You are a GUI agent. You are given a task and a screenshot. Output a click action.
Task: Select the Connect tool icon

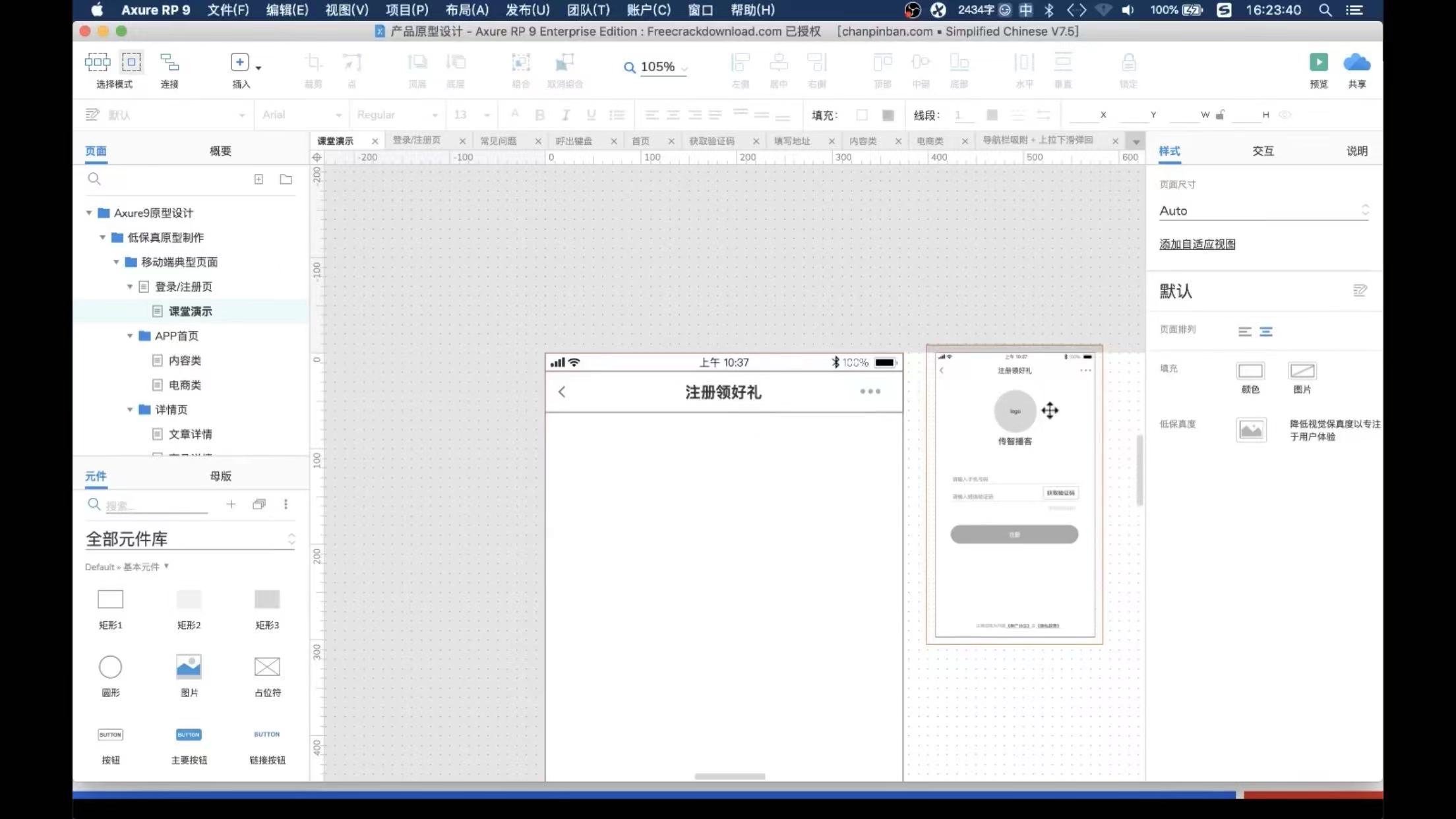tap(169, 63)
